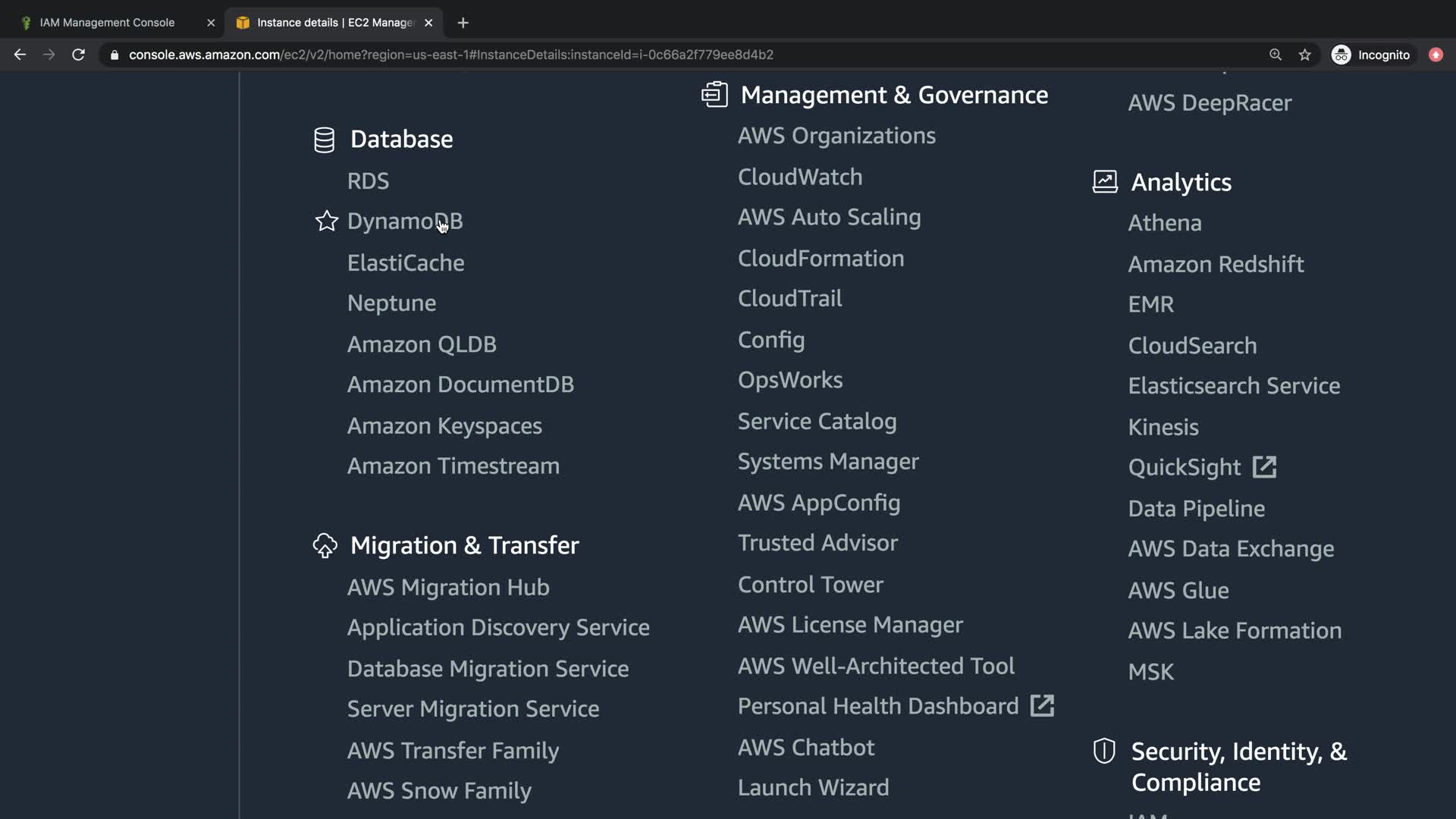Click the Security shield icon
This screenshot has width=1456, height=819.
tap(1104, 751)
